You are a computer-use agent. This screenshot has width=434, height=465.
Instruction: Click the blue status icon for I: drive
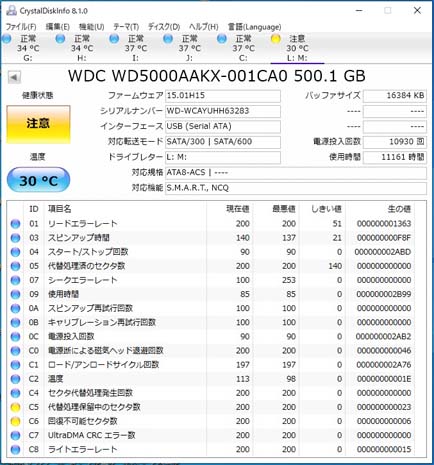(x=114, y=39)
